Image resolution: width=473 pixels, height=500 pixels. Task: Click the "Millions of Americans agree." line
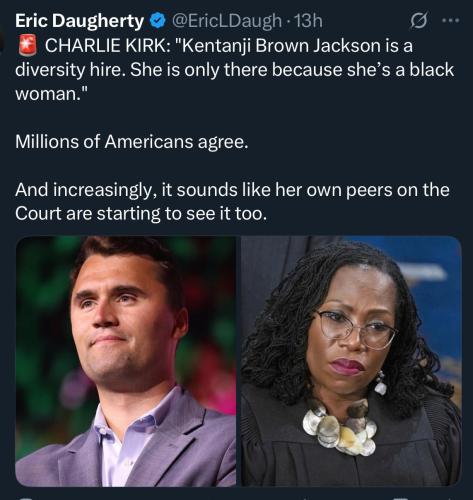coord(132,142)
